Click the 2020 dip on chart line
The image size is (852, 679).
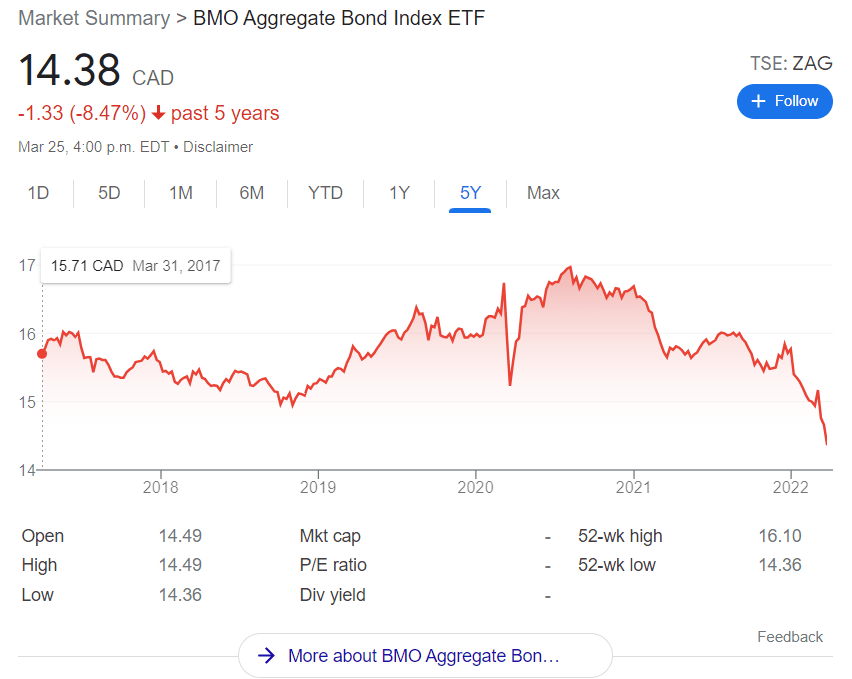coord(510,383)
